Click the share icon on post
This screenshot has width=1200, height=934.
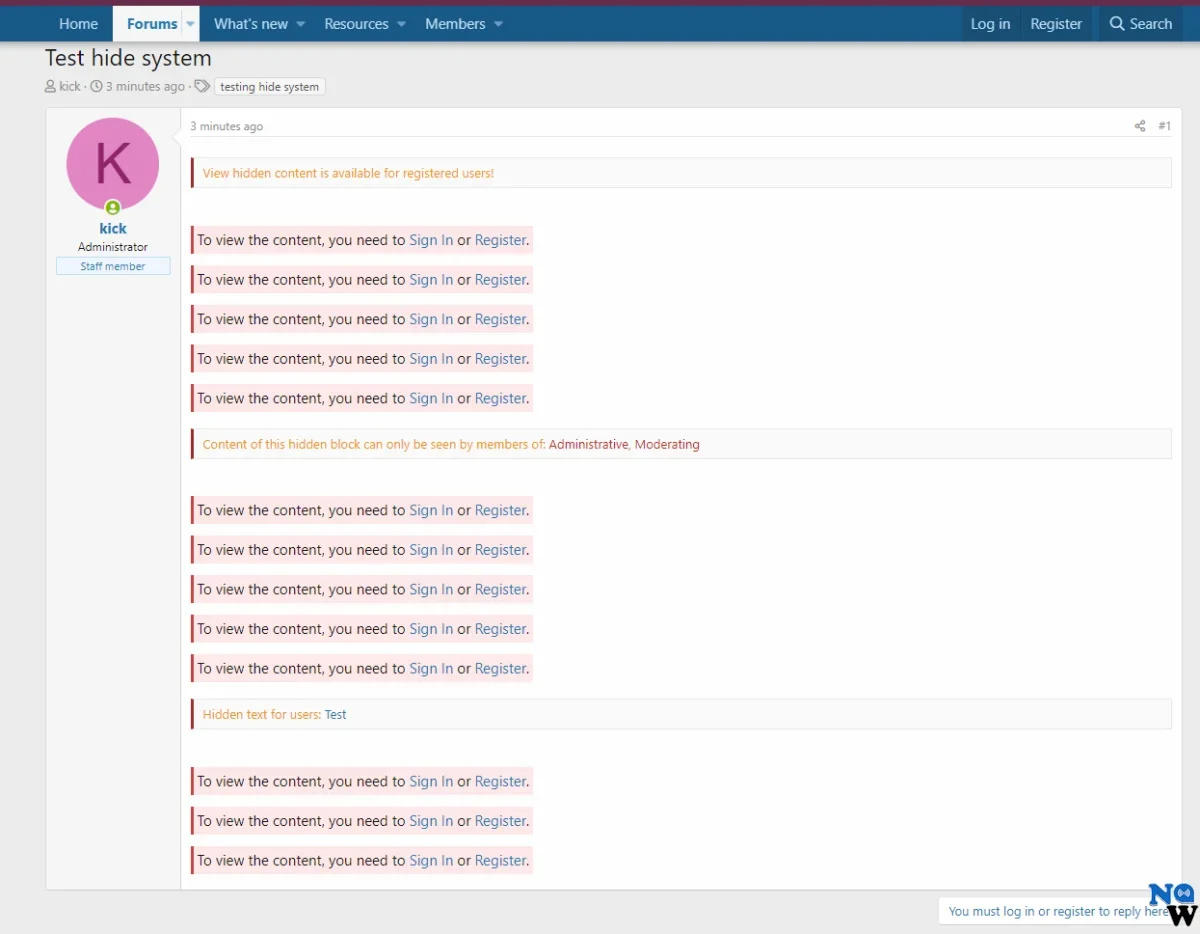1139,126
